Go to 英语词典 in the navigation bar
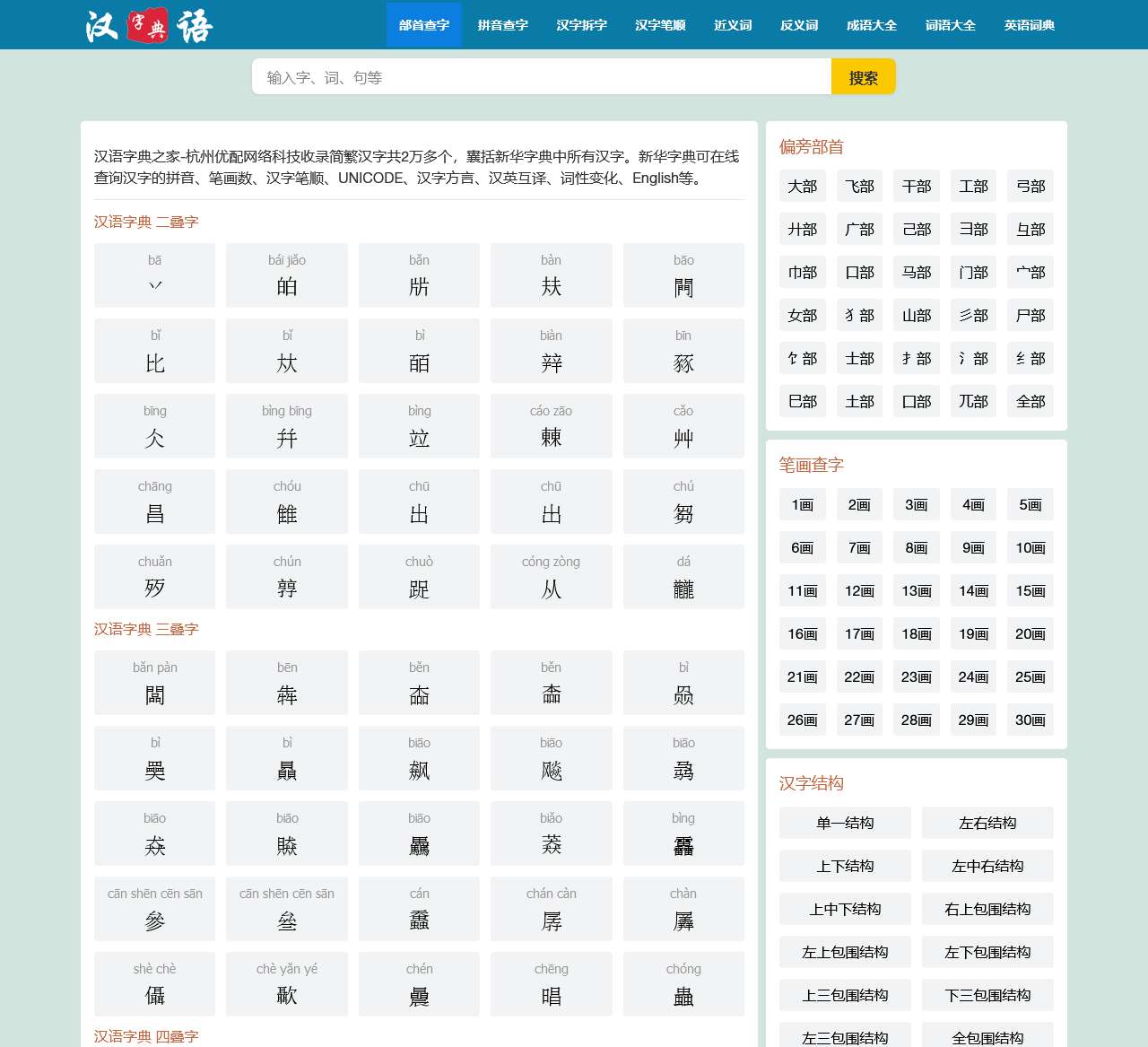This screenshot has height=1047, width=1148. (1029, 25)
